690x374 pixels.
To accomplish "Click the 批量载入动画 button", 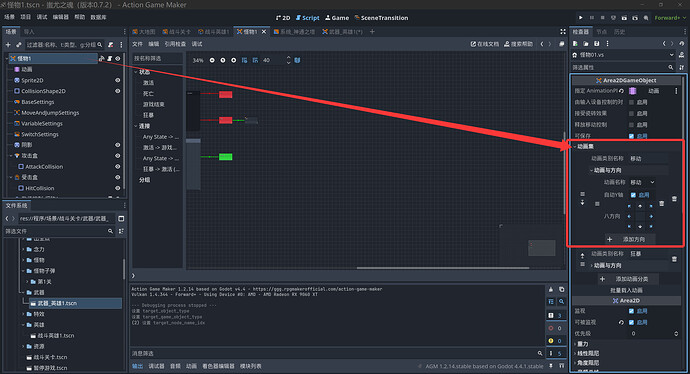I will (626, 290).
